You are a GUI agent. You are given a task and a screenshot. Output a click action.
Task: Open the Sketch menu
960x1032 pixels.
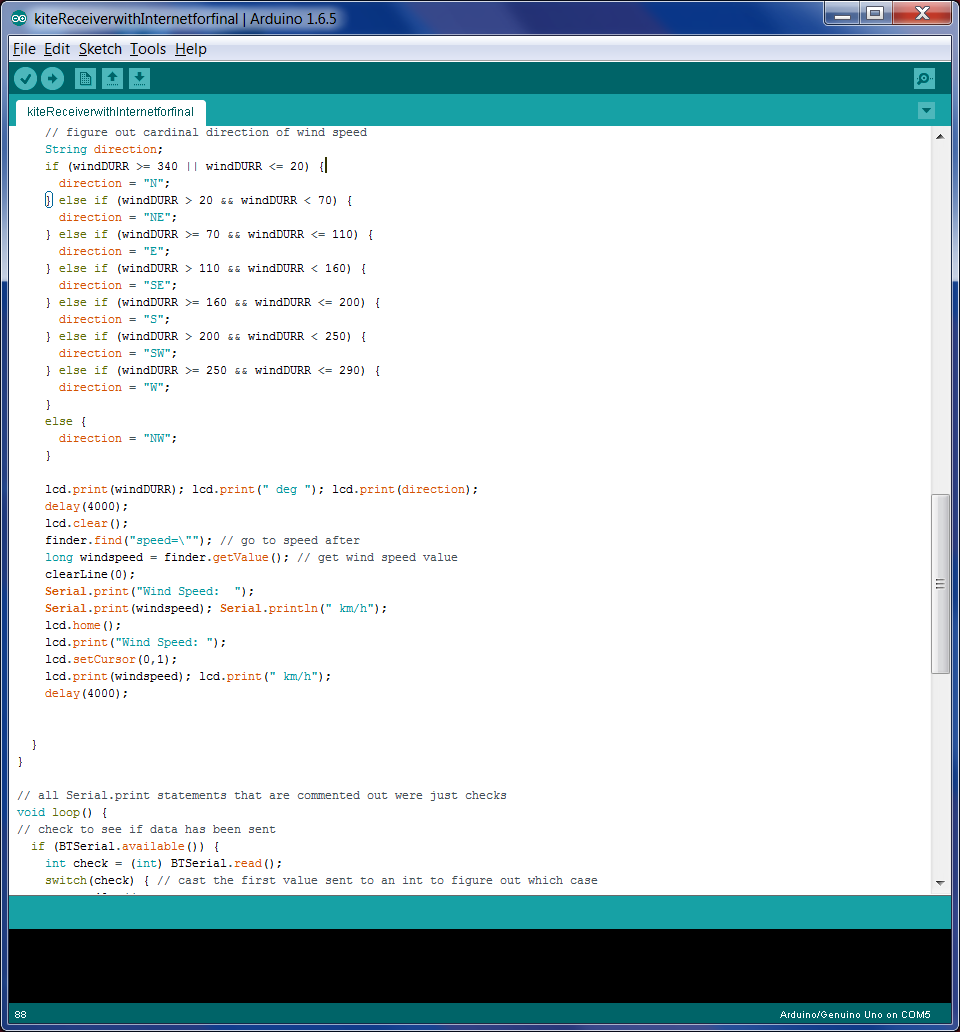(x=100, y=49)
